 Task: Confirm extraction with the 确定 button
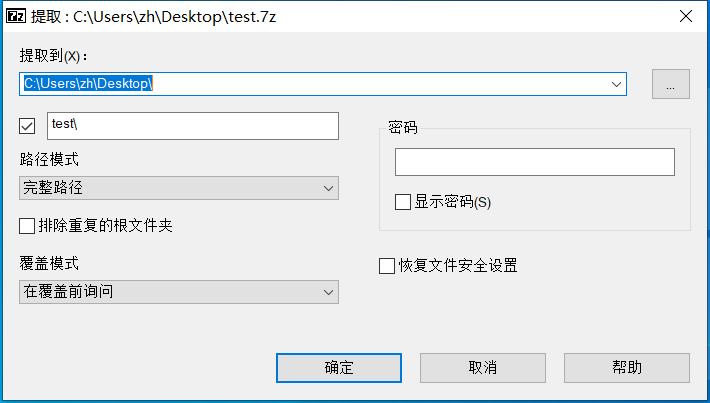tap(339, 368)
